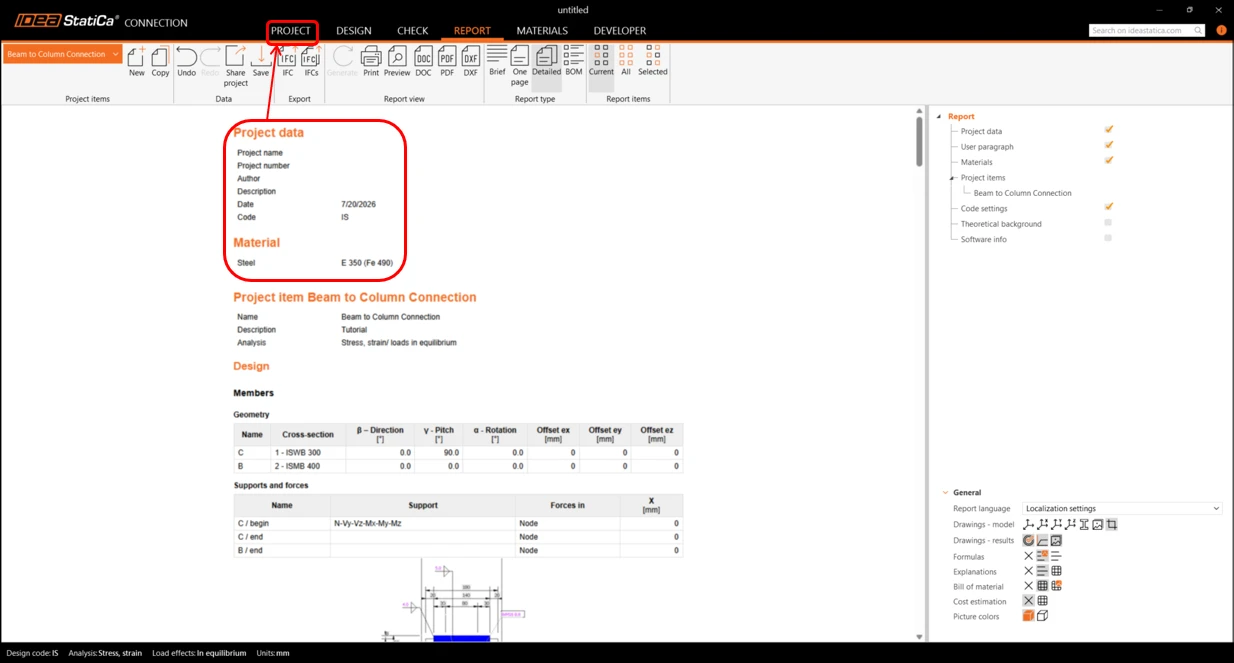Export report to DOC
This screenshot has height=663, width=1234.
click(x=423, y=60)
